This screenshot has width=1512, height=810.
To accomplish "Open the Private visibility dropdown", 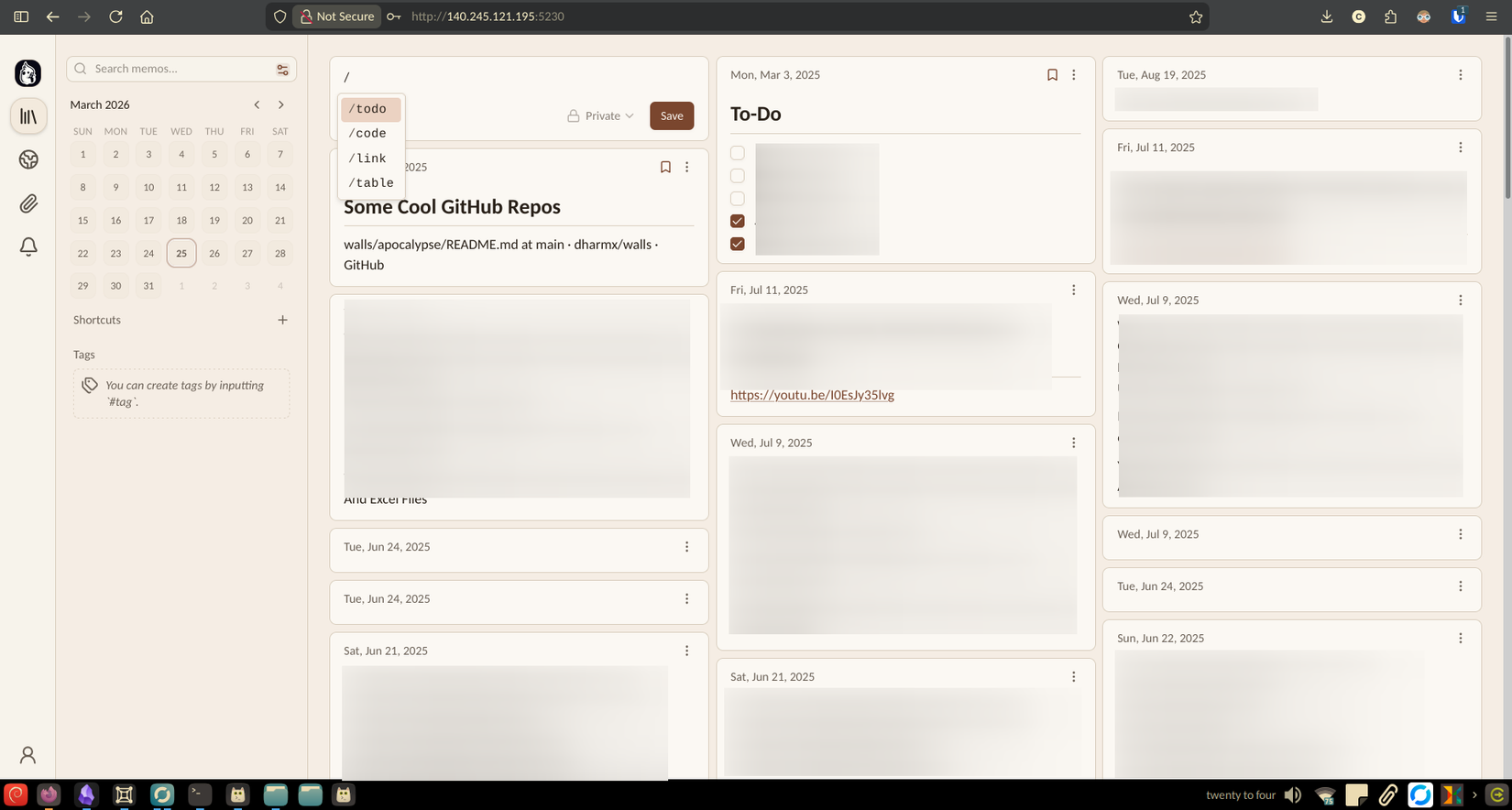I will (600, 116).
